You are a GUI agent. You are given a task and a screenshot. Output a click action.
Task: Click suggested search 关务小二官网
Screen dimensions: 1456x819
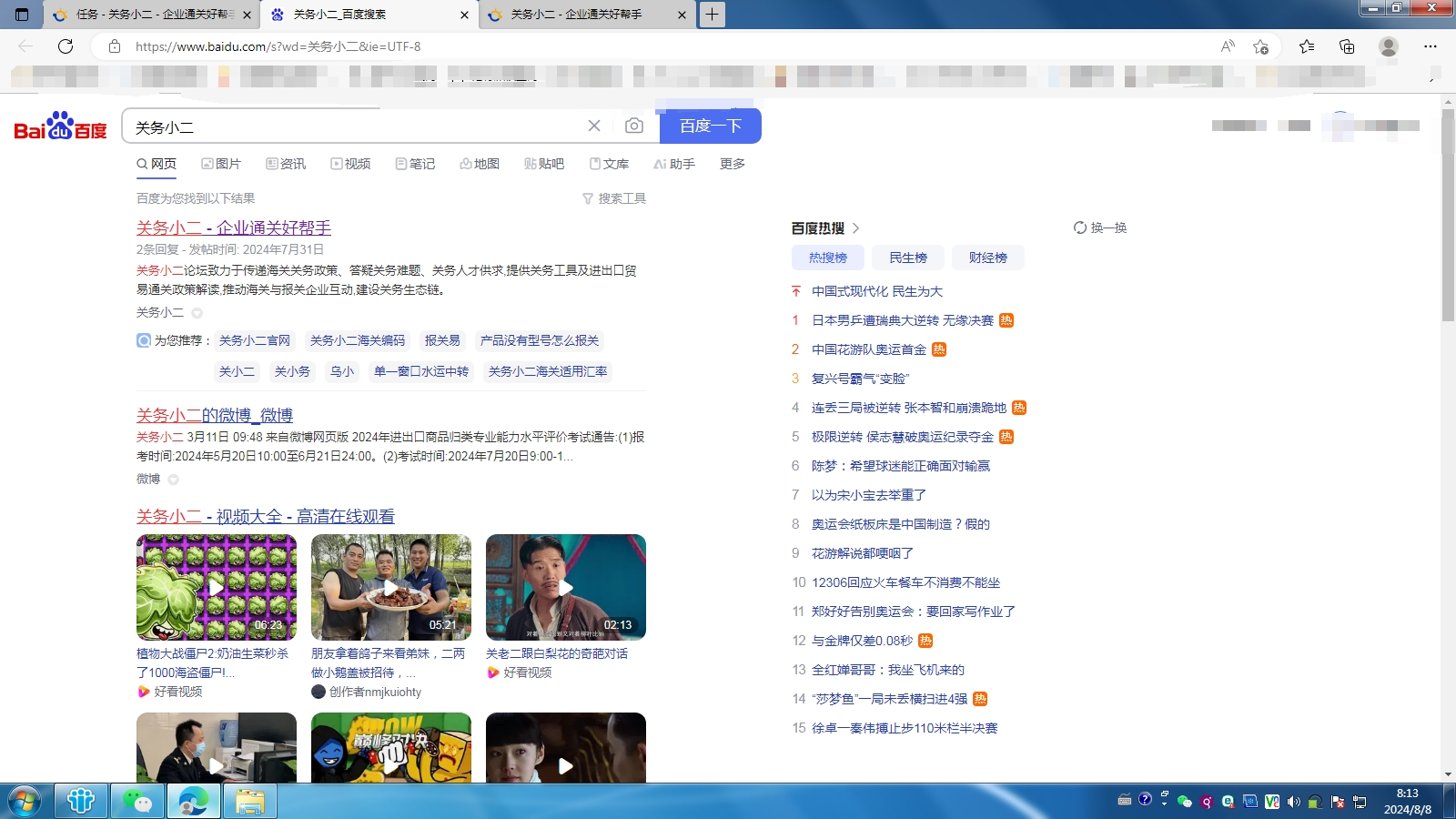pyautogui.click(x=255, y=340)
